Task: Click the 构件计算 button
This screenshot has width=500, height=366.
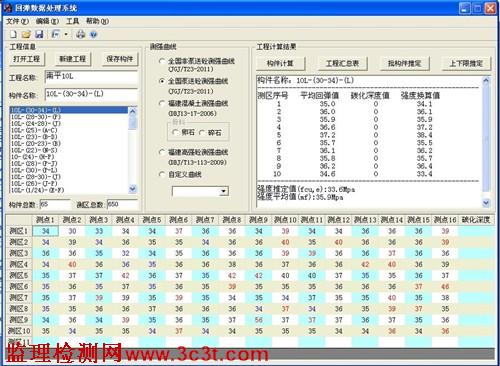Action: pyautogui.click(x=280, y=63)
